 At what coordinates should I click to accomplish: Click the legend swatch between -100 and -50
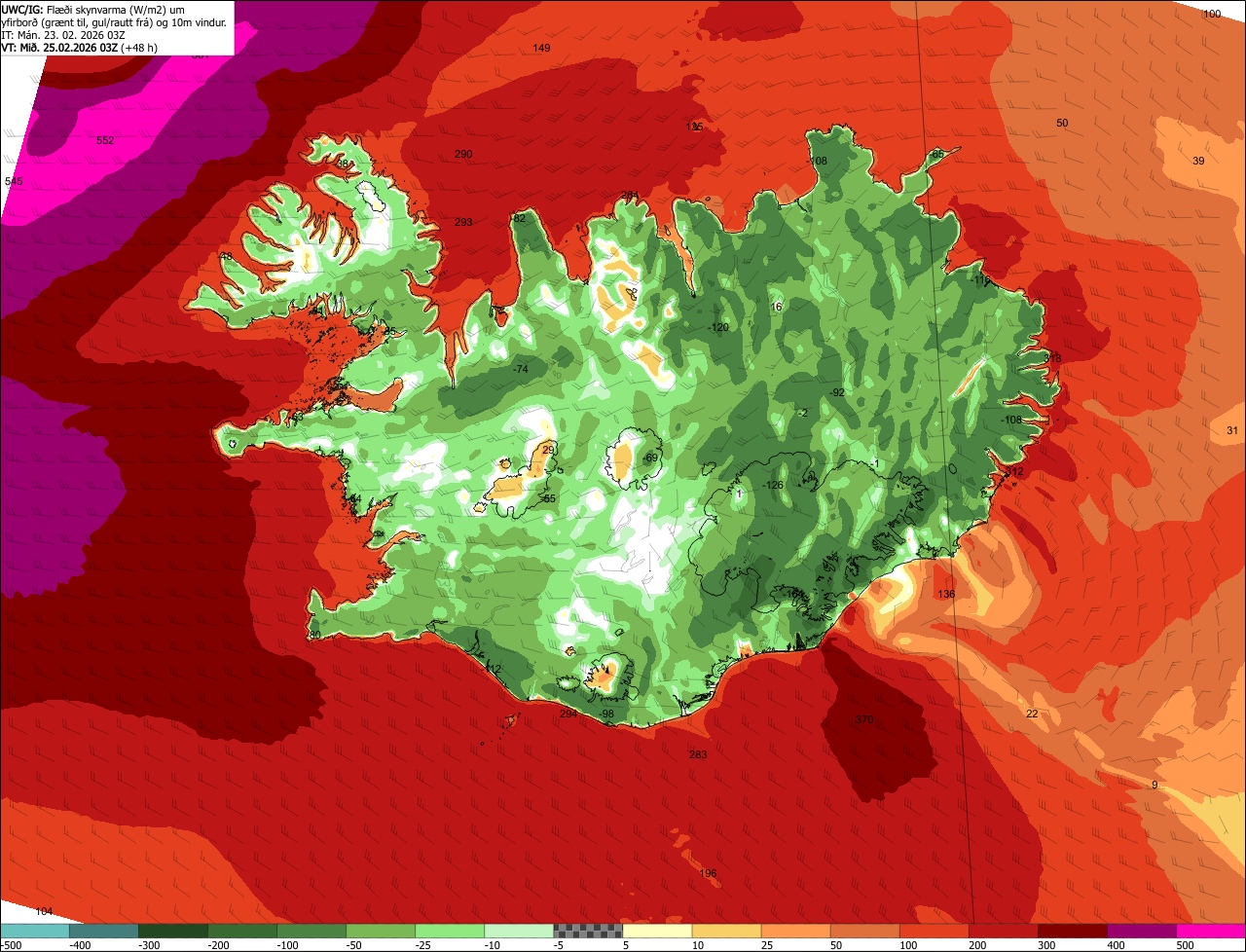pos(311,931)
